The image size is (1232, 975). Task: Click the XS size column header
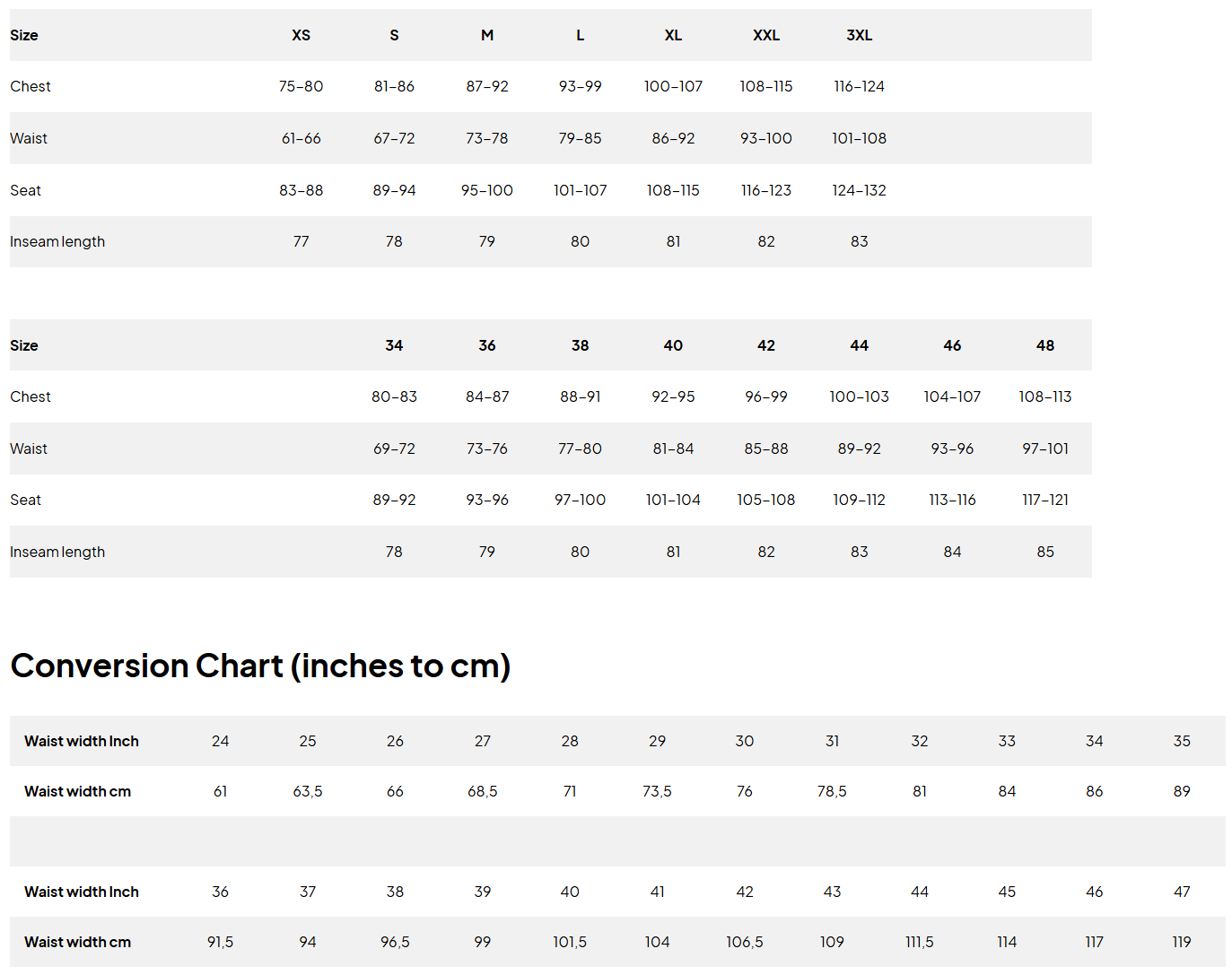(301, 35)
